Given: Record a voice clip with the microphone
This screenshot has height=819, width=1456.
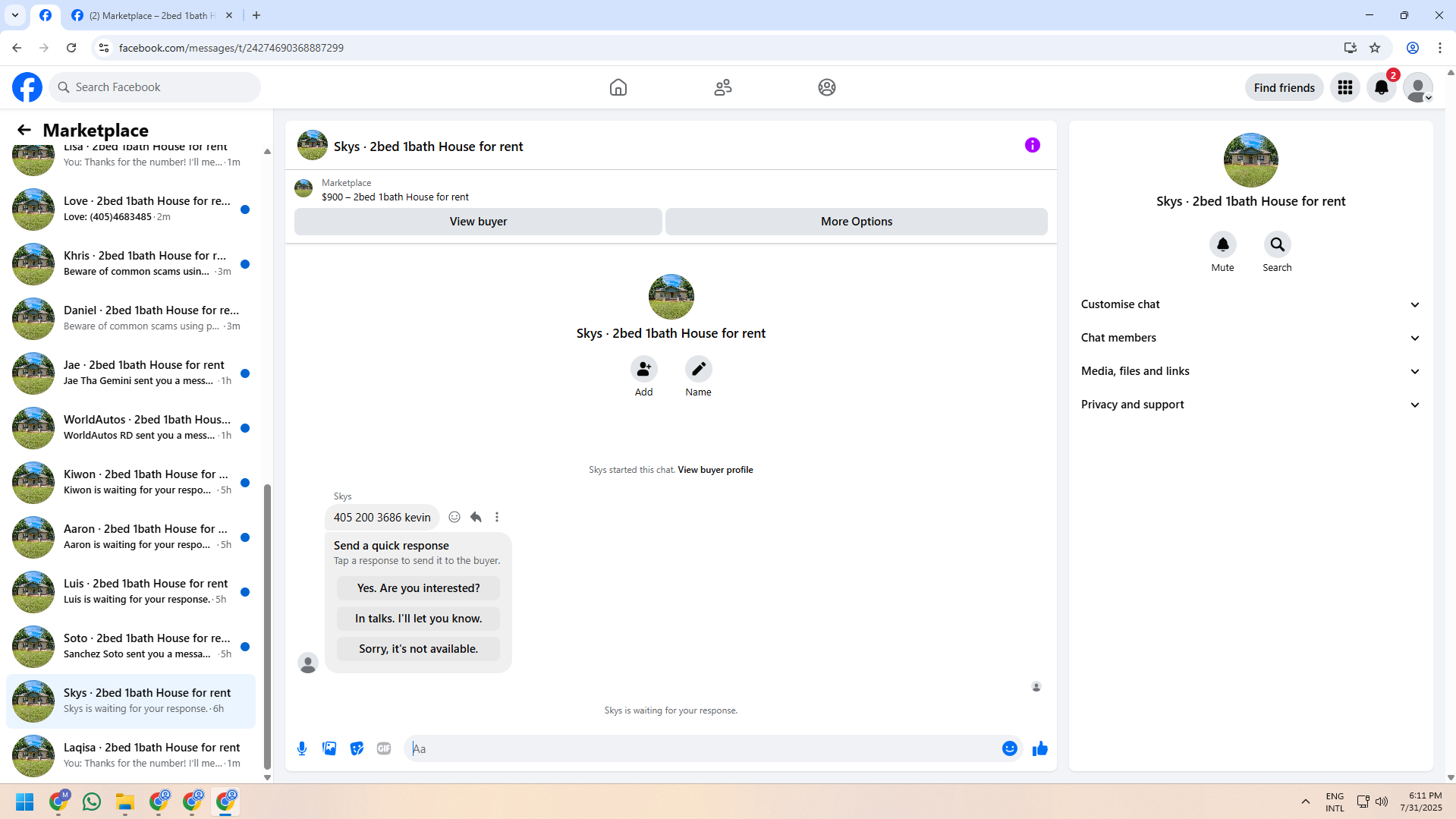Looking at the screenshot, I should [x=302, y=748].
